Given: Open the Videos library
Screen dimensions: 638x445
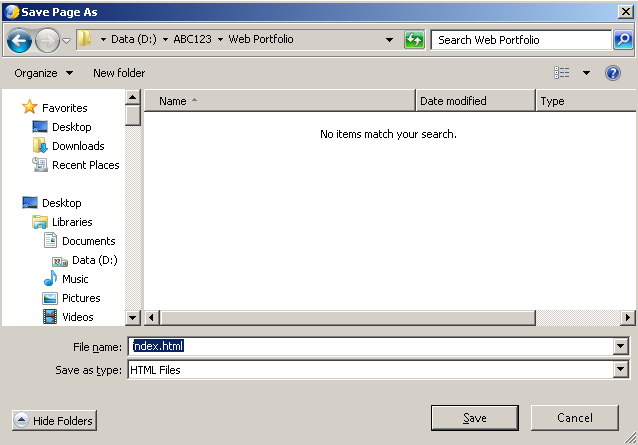Looking at the screenshot, I should coord(78,317).
